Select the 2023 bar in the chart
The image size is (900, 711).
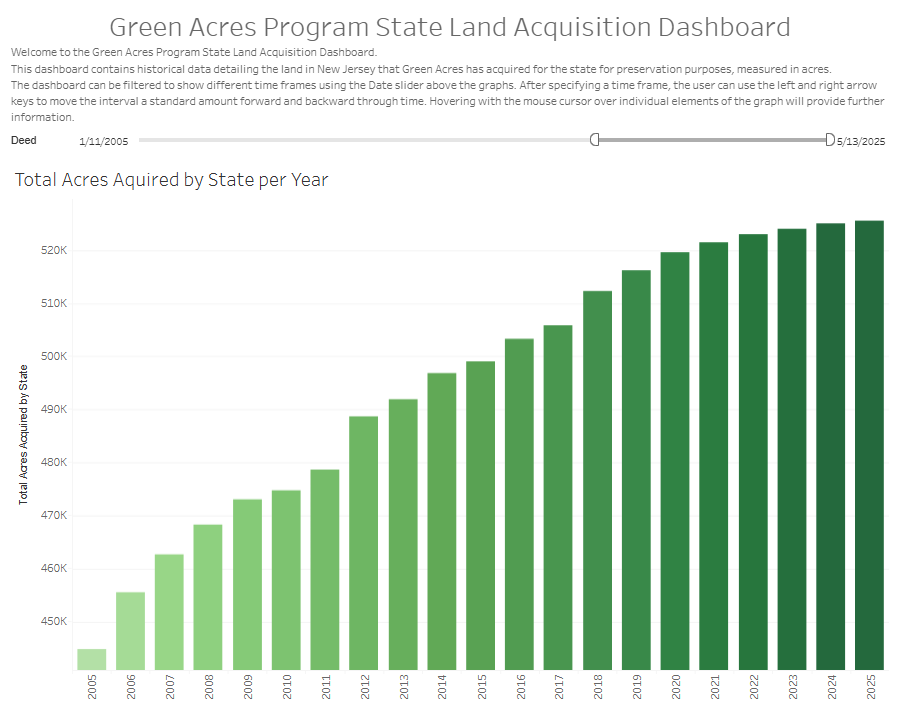pos(792,449)
